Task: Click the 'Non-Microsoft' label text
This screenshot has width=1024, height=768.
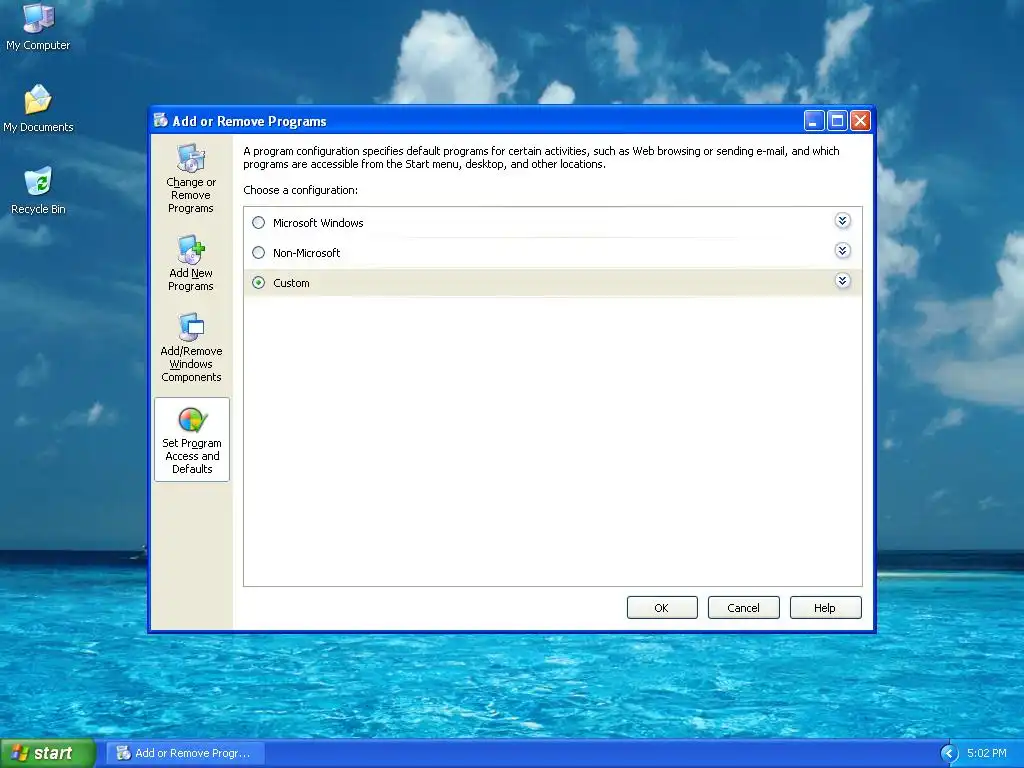Action: tap(306, 253)
